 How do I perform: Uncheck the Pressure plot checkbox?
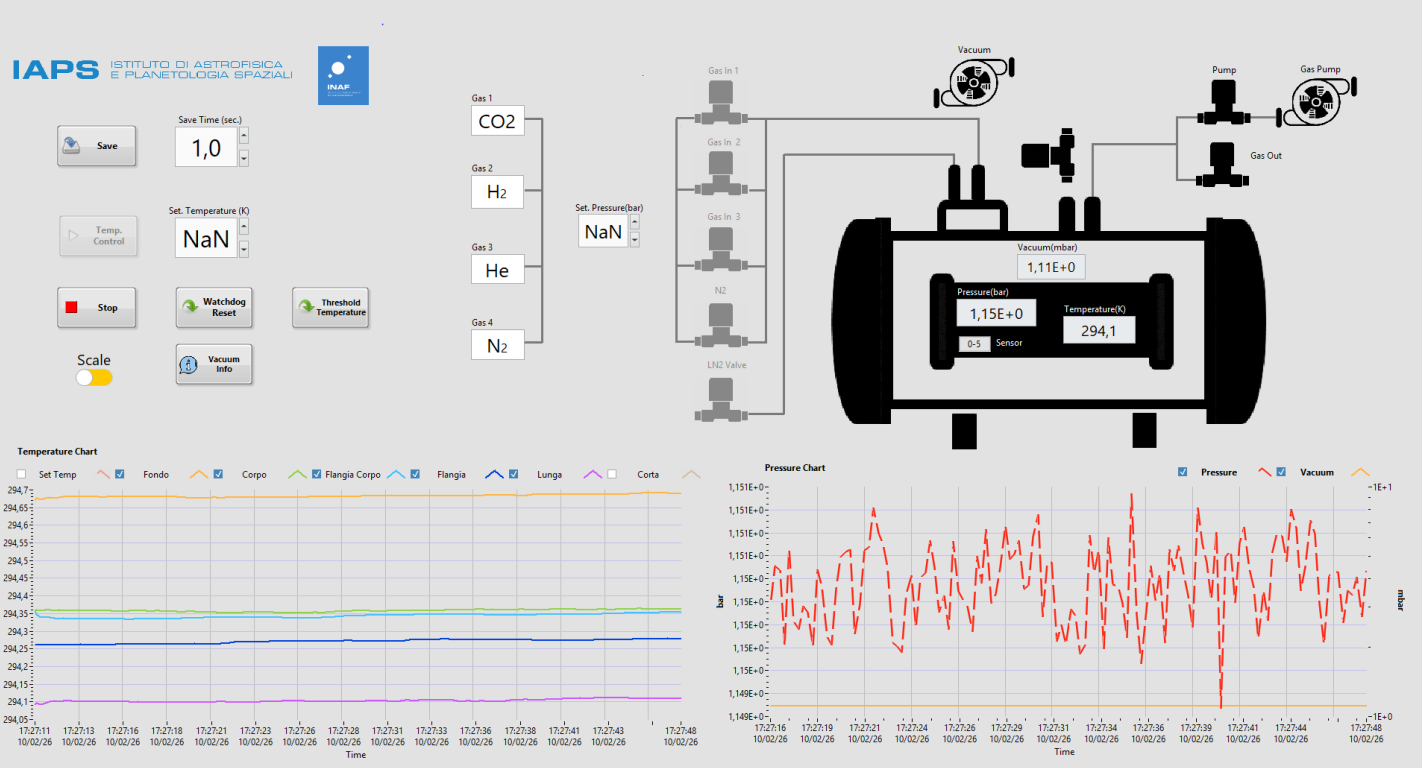[x=1183, y=472]
